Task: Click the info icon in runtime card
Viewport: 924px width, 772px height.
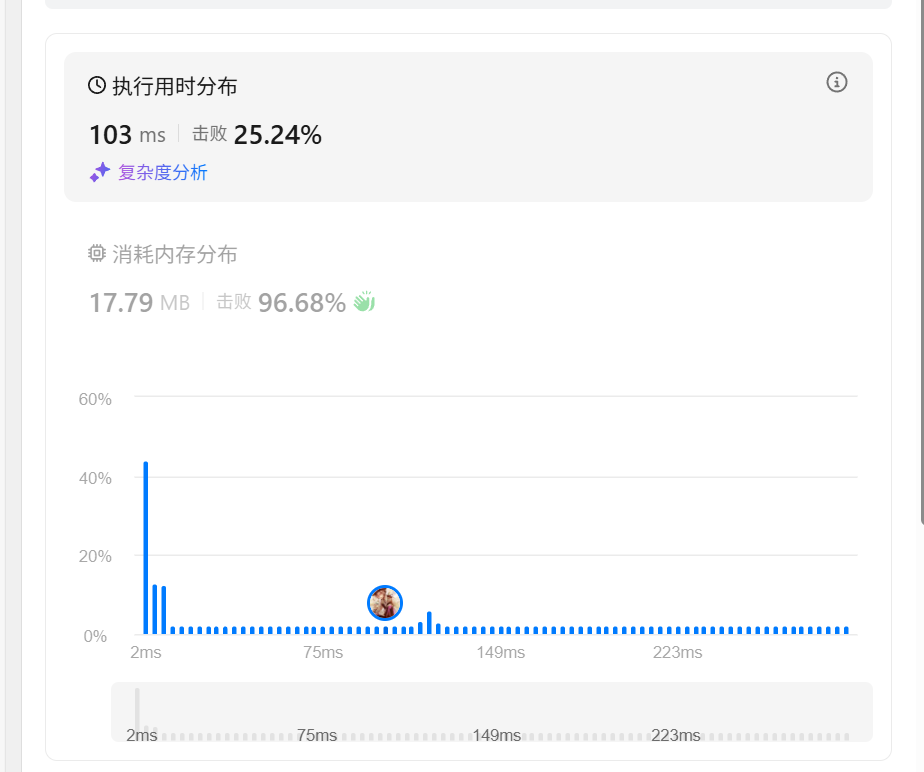Action: tap(836, 83)
